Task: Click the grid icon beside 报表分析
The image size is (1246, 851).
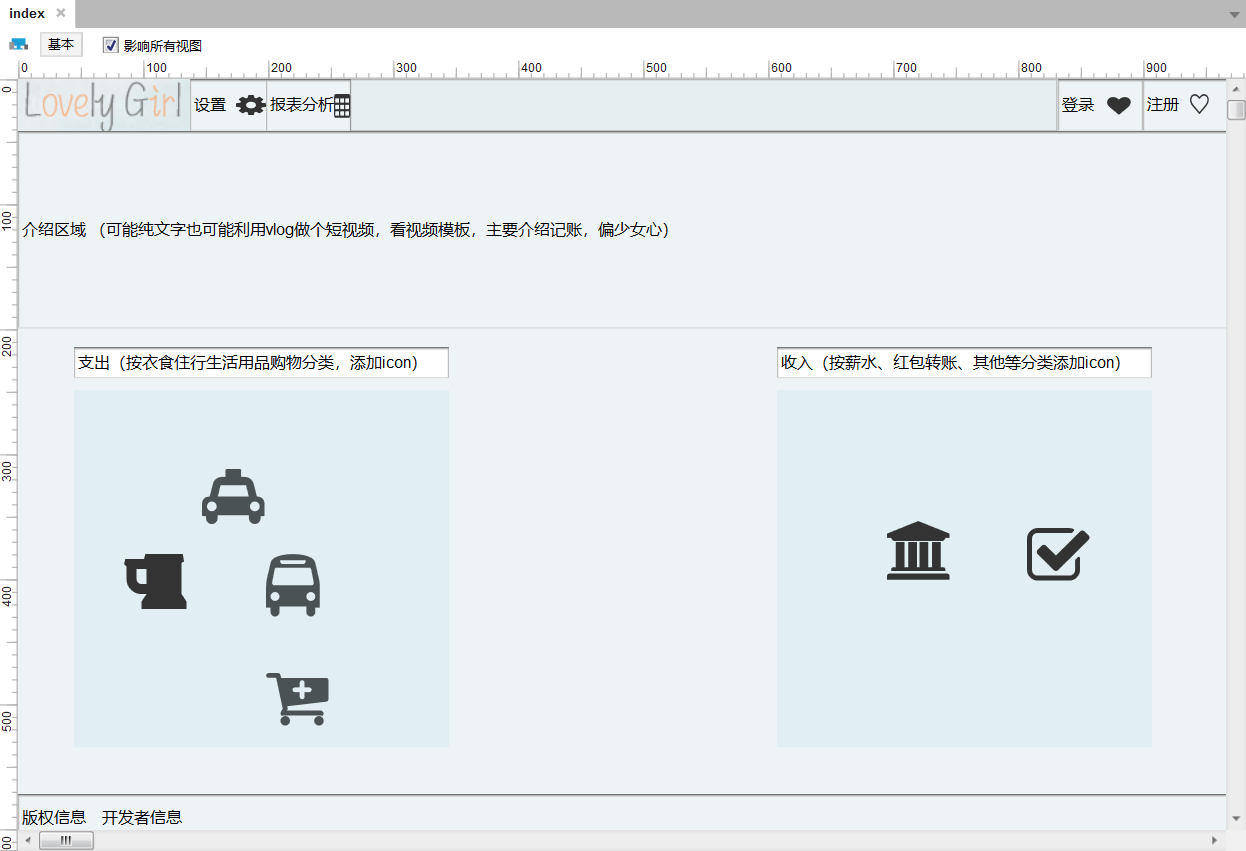Action: (340, 105)
